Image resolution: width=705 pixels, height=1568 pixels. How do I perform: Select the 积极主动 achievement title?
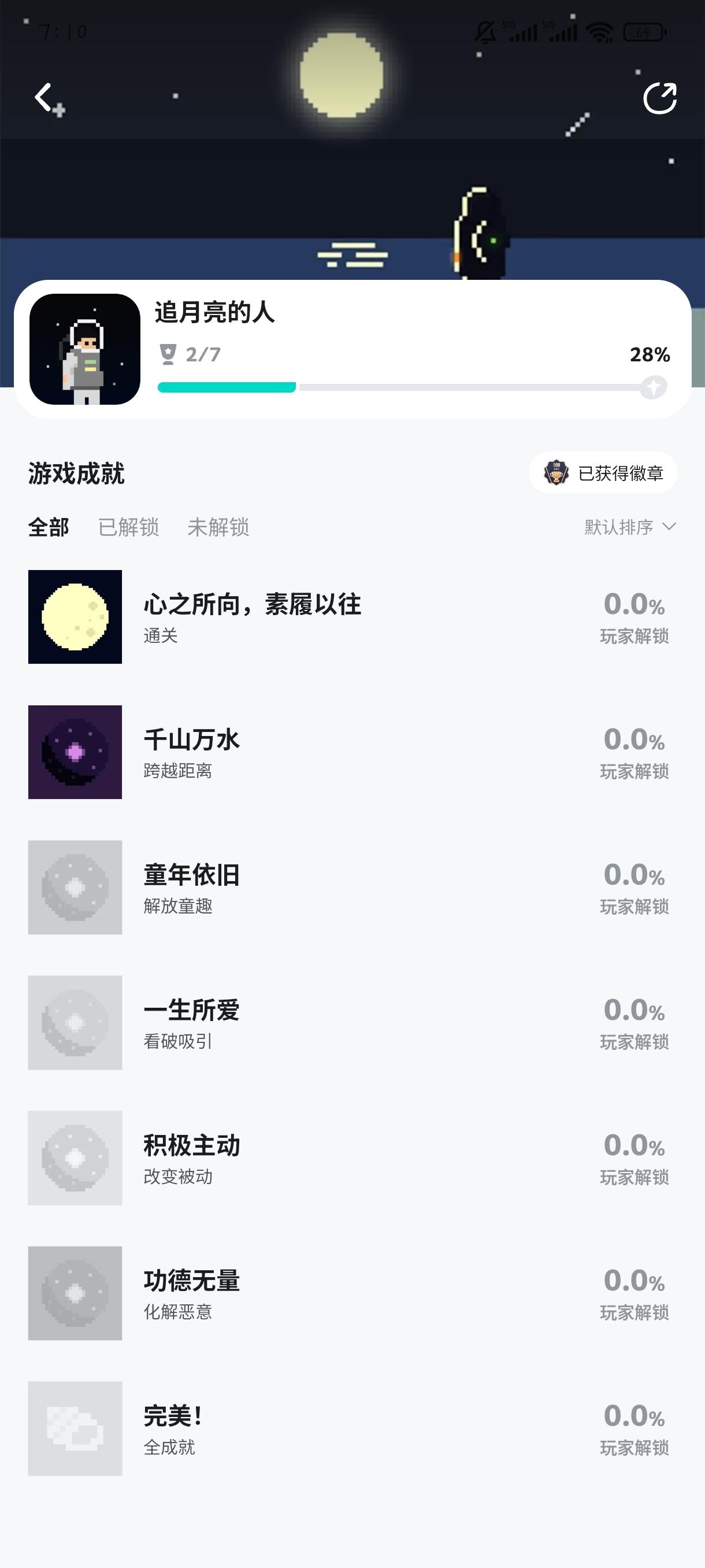click(x=192, y=1145)
